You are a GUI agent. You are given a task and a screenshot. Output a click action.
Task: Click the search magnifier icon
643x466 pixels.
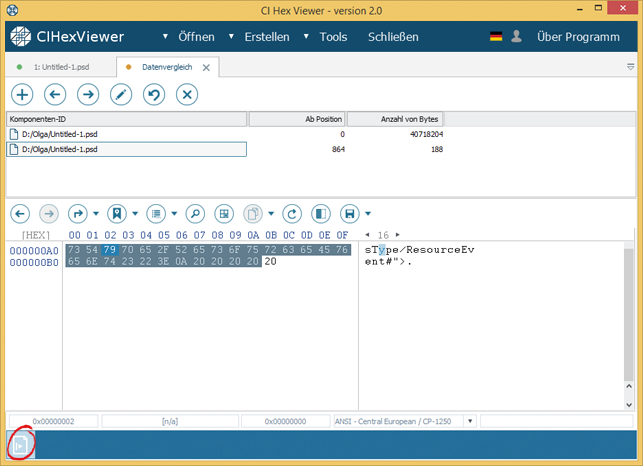(195, 214)
